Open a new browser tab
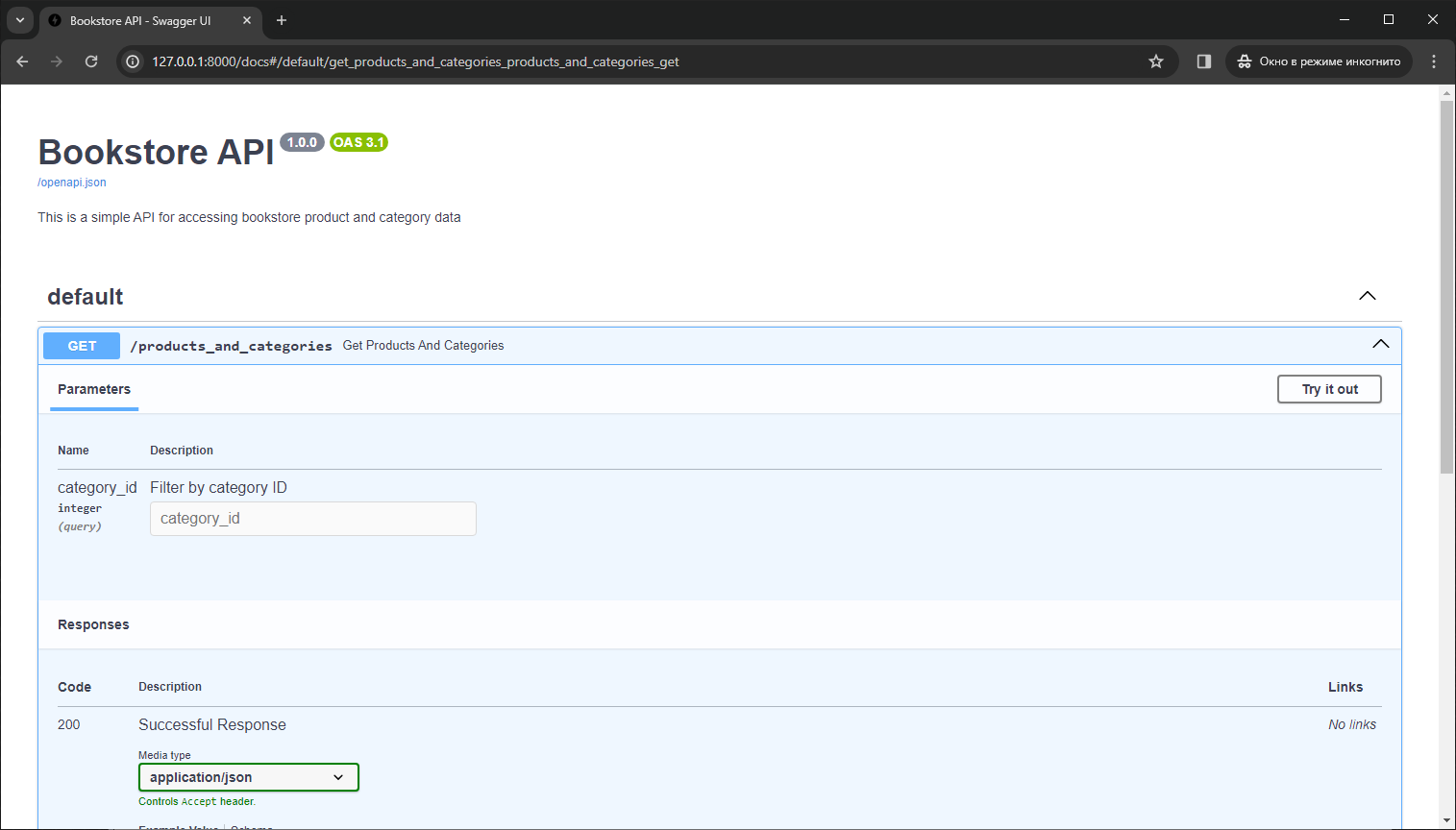 tap(282, 19)
